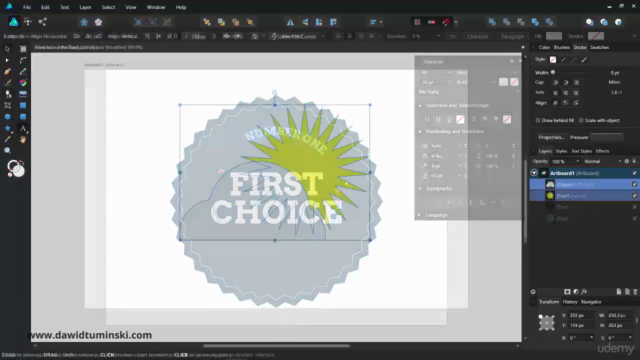Select the Star shape tool
The height and width of the screenshot is (360, 640).
click(x=7, y=128)
